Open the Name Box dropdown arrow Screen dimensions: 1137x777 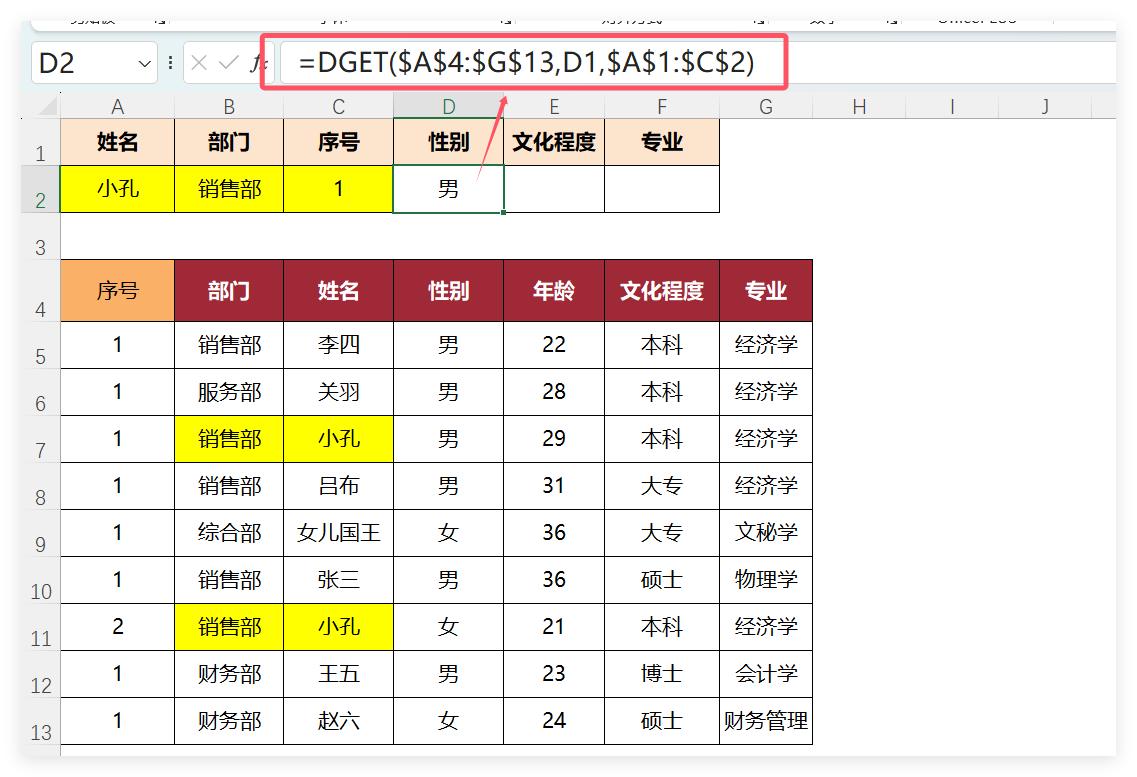pyautogui.click(x=144, y=64)
